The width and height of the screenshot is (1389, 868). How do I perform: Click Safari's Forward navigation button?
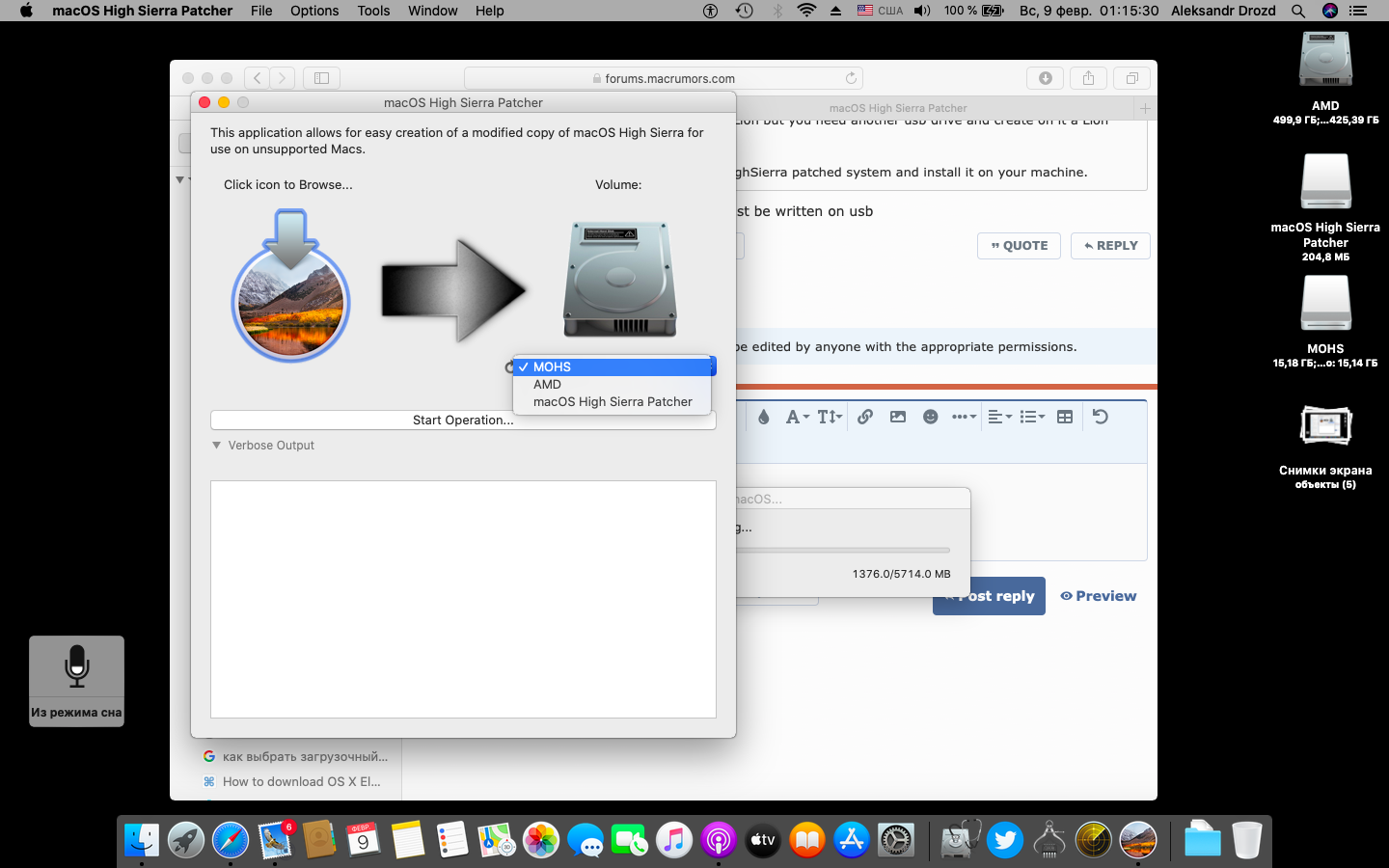coord(282,78)
